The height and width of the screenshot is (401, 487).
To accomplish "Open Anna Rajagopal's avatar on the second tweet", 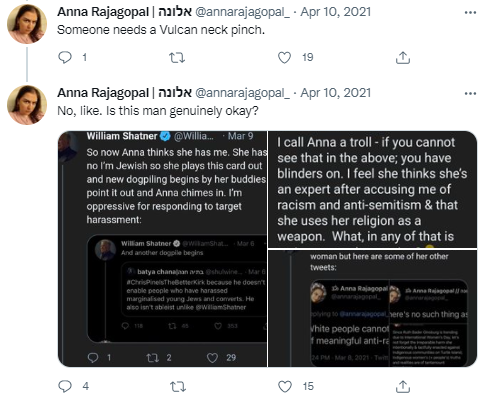I will tap(27, 105).
